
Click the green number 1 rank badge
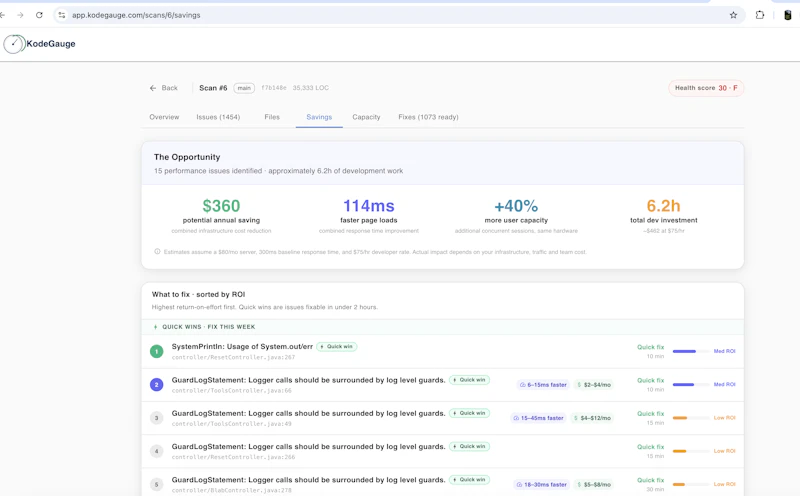pos(157,352)
